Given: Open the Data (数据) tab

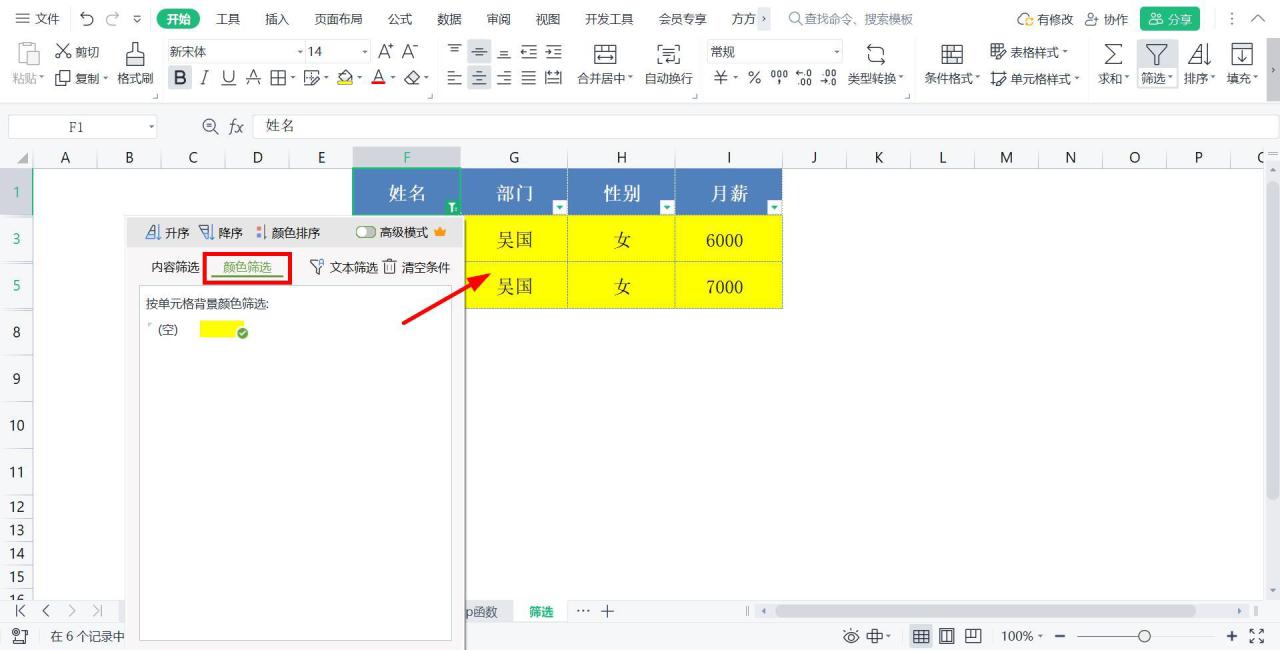Looking at the screenshot, I should [x=449, y=19].
